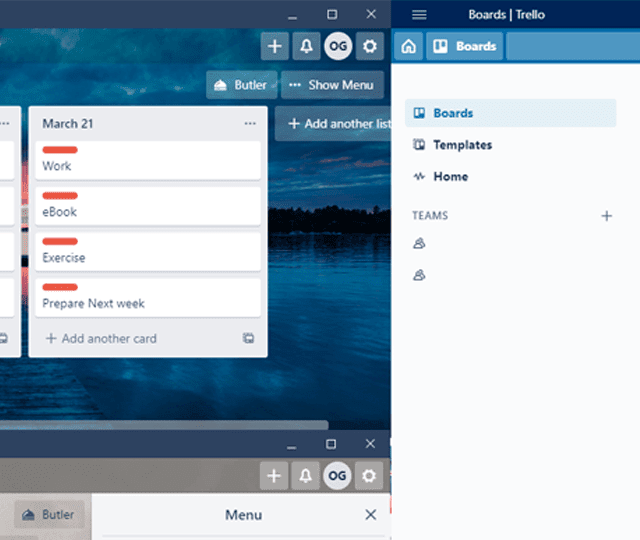Open notifications bell in top board window
This screenshot has height=540, width=640.
coord(307,46)
